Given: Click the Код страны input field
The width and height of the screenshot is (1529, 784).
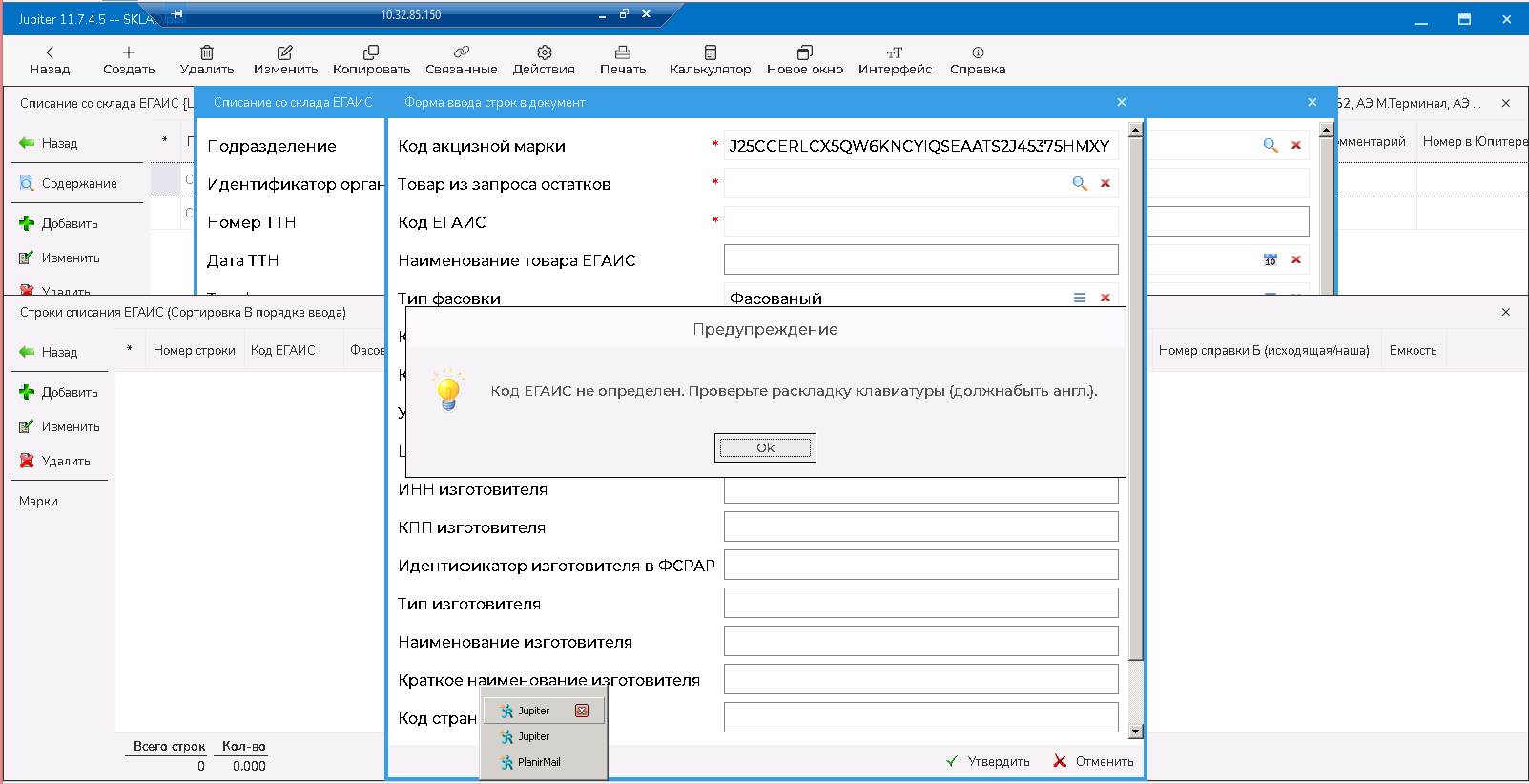Looking at the screenshot, I should (x=920, y=717).
